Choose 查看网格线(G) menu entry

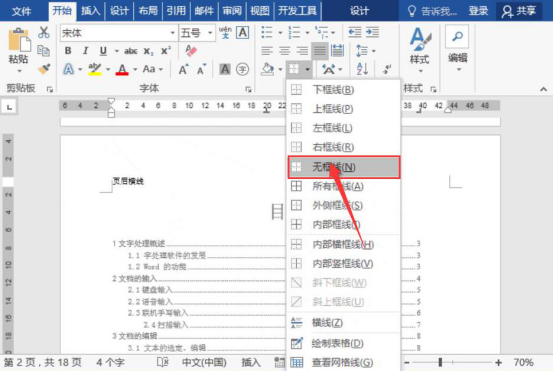(344, 362)
